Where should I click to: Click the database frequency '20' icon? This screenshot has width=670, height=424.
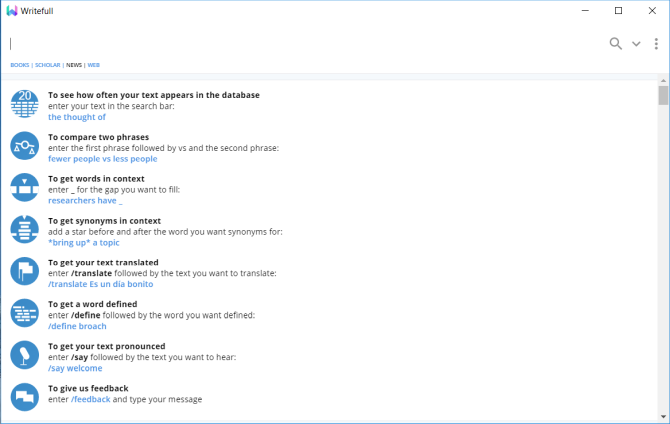(24, 104)
